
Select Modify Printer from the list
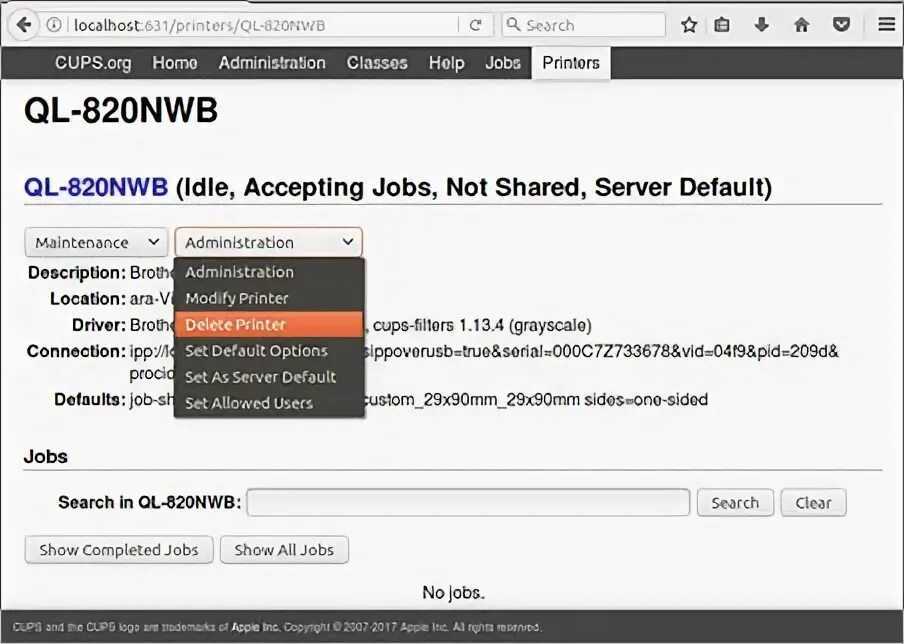click(269, 298)
